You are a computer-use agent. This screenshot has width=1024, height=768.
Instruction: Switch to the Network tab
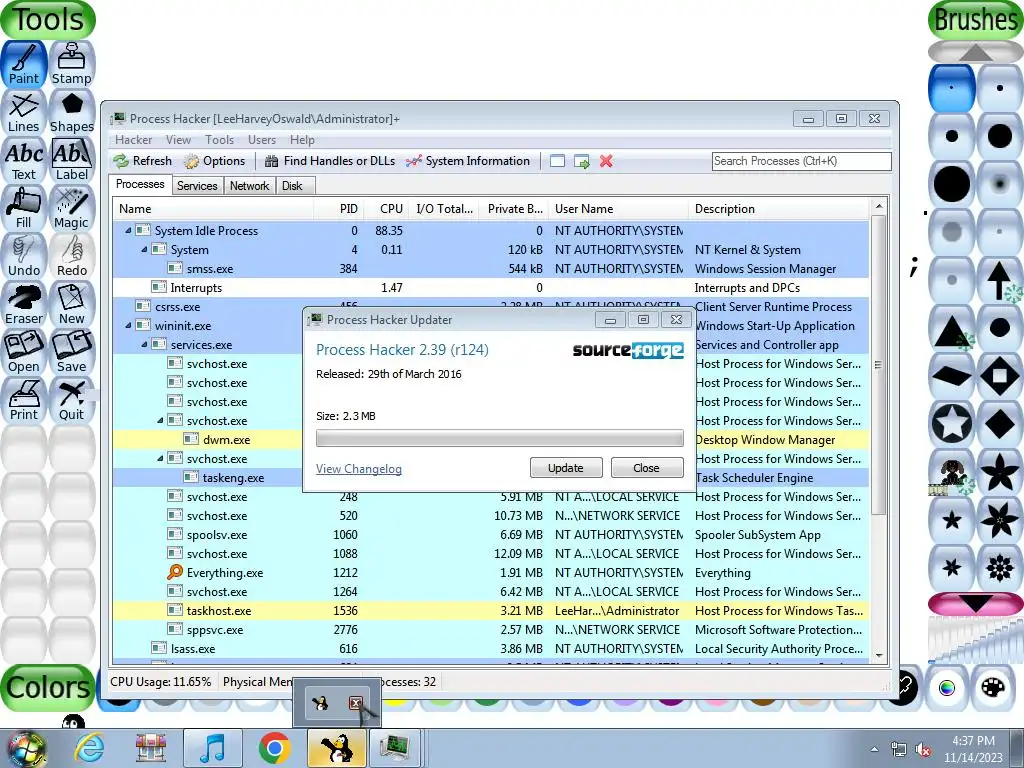click(x=249, y=186)
